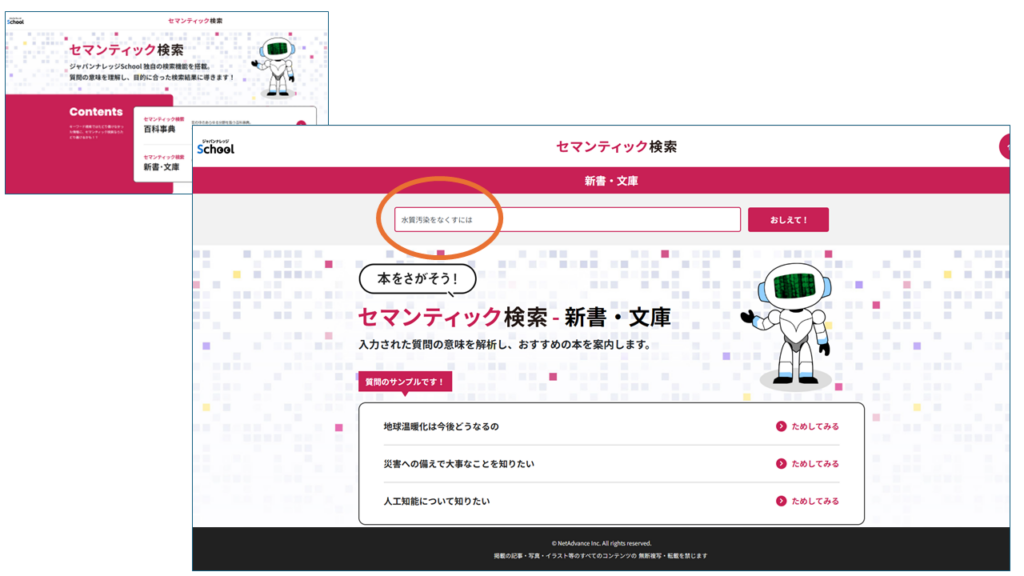Click the セマンティック検索 title in main header
Image resolution: width=1024 pixels, height=576 pixels.
[616, 147]
